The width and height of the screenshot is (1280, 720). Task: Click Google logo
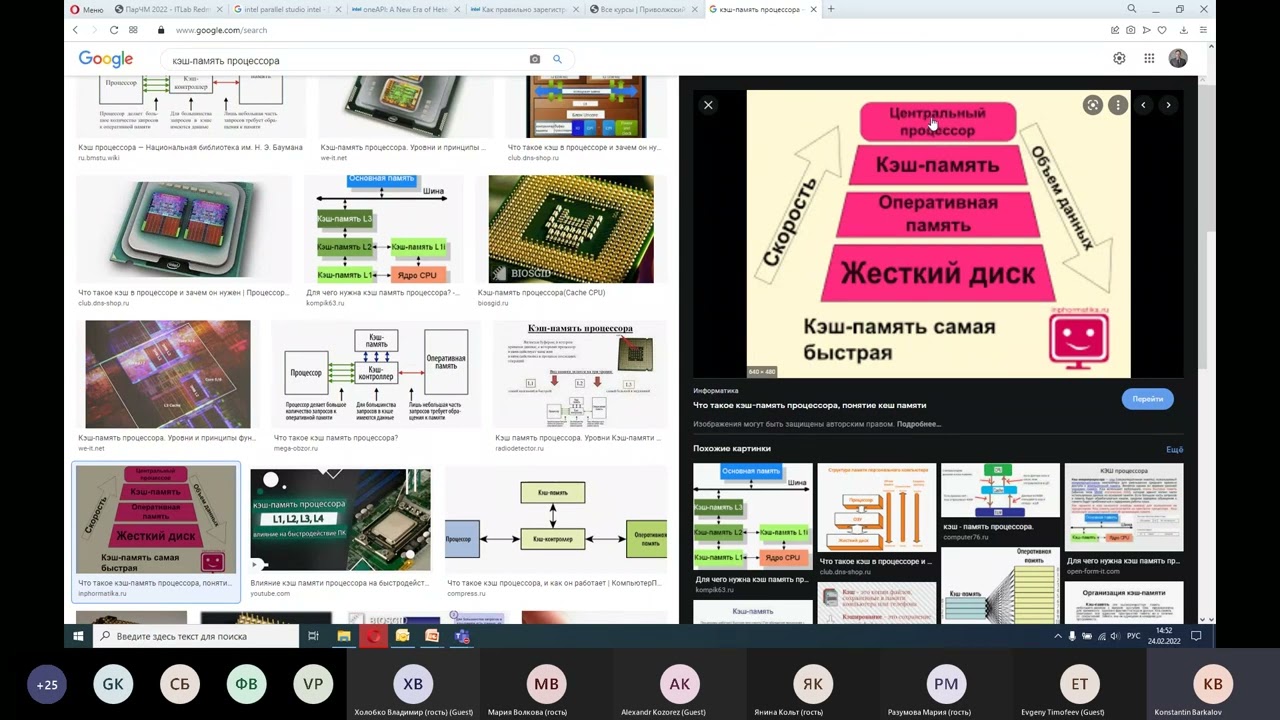[x=106, y=59]
